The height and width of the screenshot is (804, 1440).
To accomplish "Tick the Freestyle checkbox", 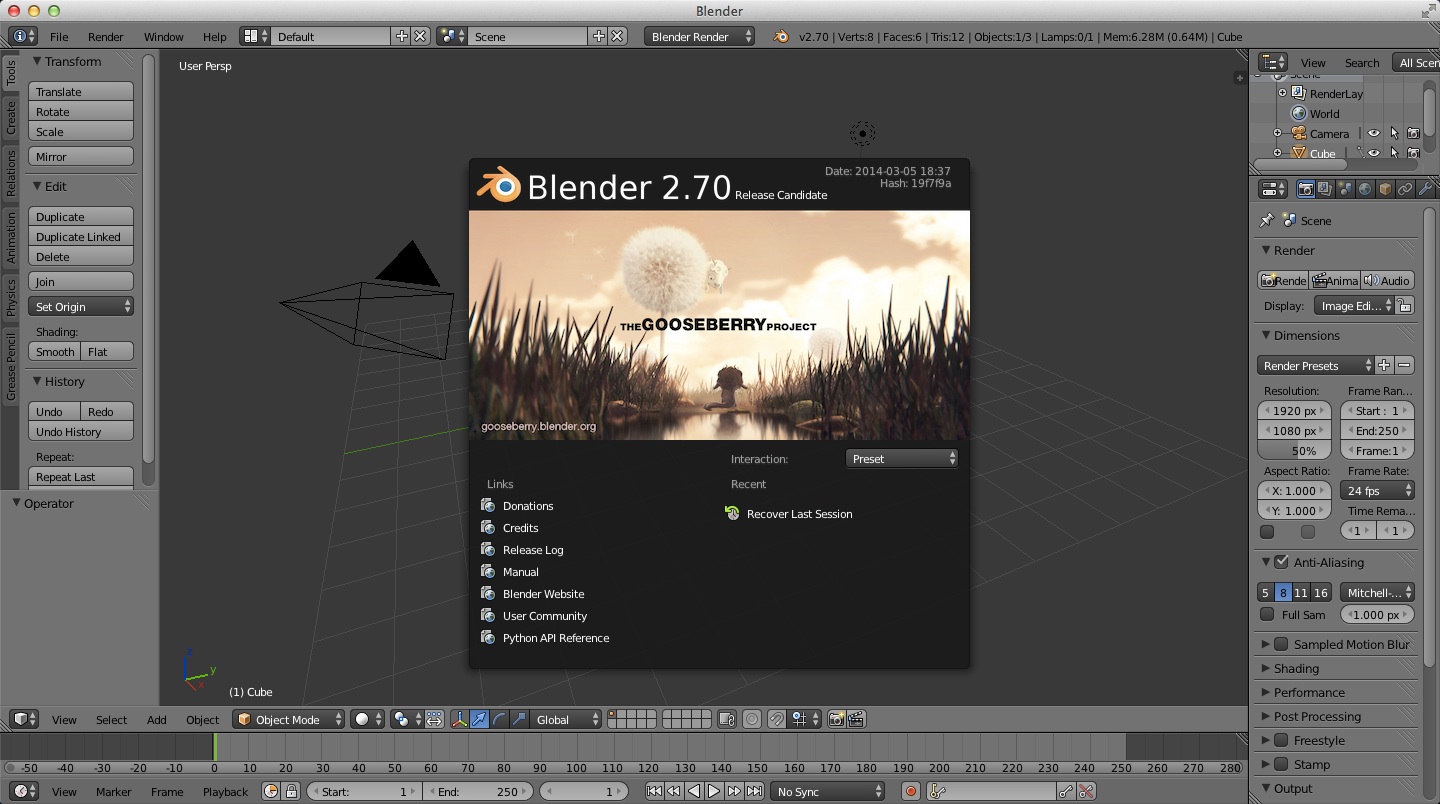I will point(1281,741).
